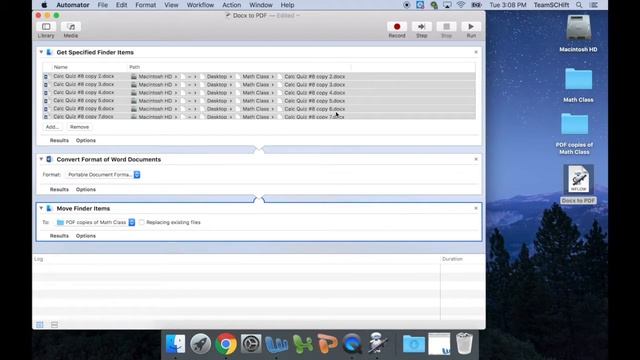
Task: Collapse Convert Format of Word Documents action
Action: pos(41,159)
